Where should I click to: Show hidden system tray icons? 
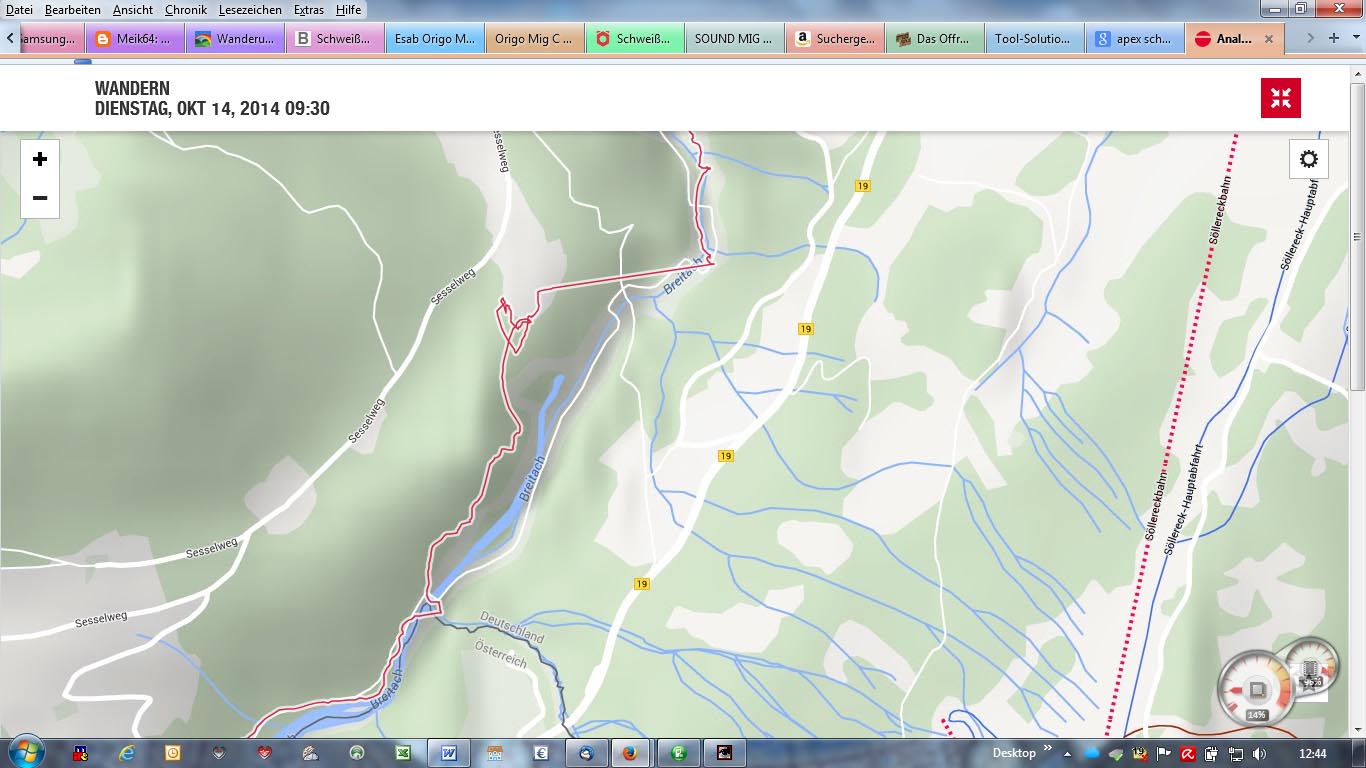point(1068,753)
